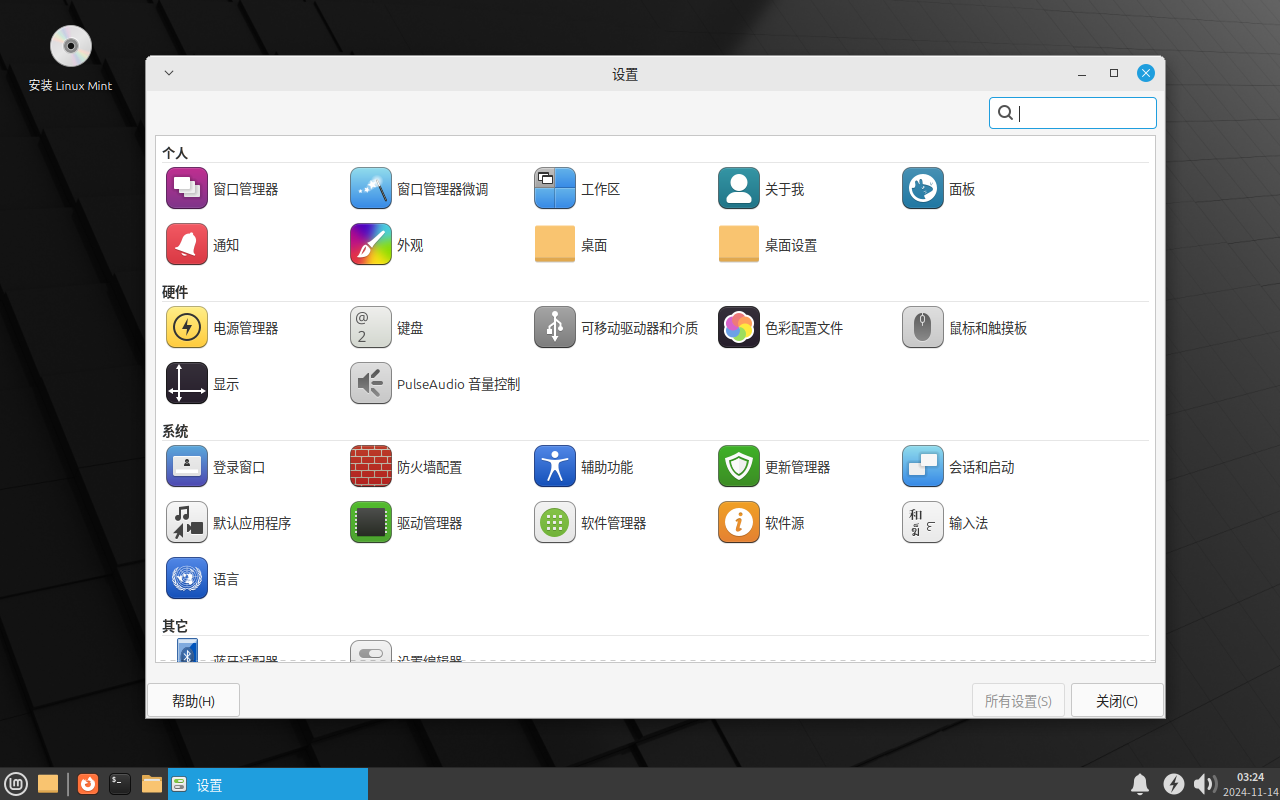Open the 显示 display settings
The width and height of the screenshot is (1280, 800).
pyautogui.click(x=202, y=384)
